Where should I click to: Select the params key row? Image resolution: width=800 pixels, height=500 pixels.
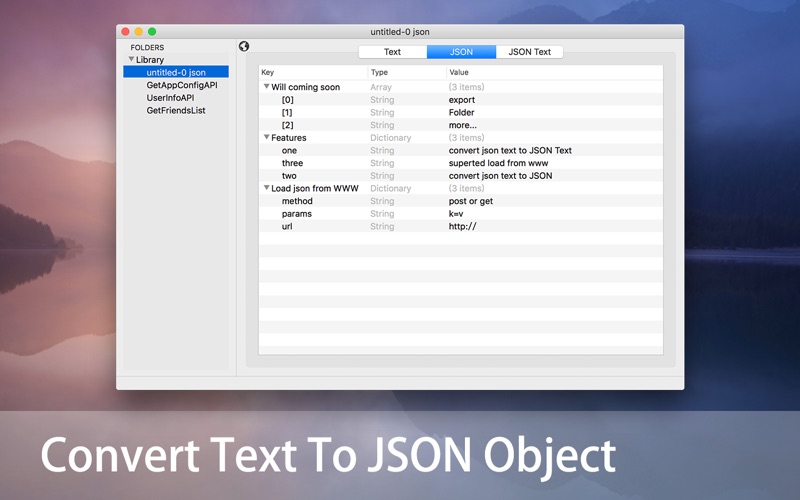click(461, 214)
